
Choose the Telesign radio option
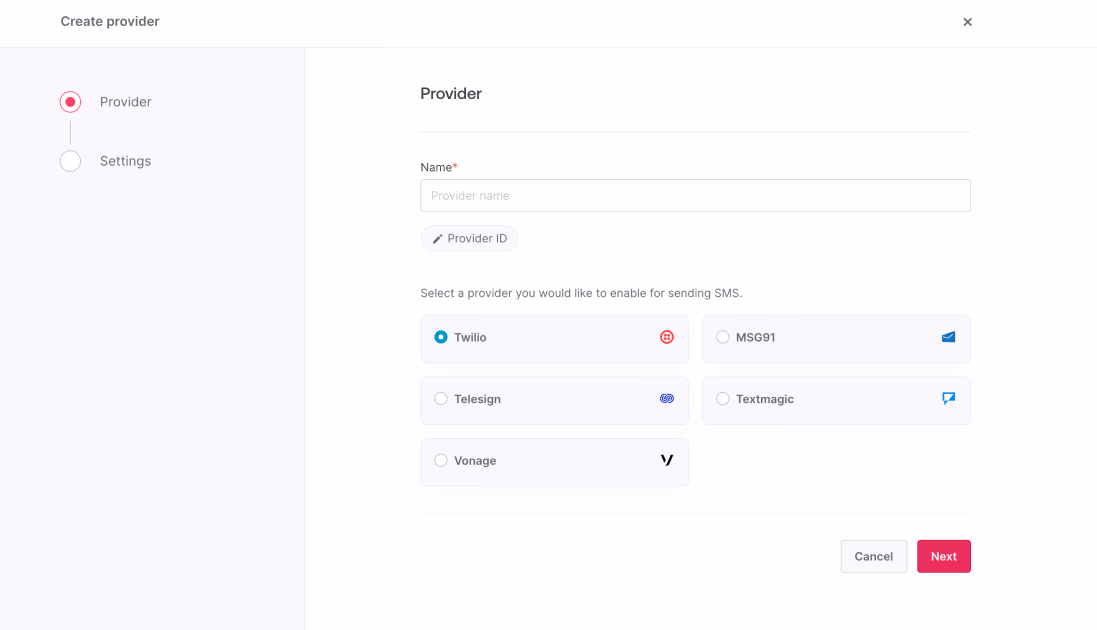click(x=441, y=399)
